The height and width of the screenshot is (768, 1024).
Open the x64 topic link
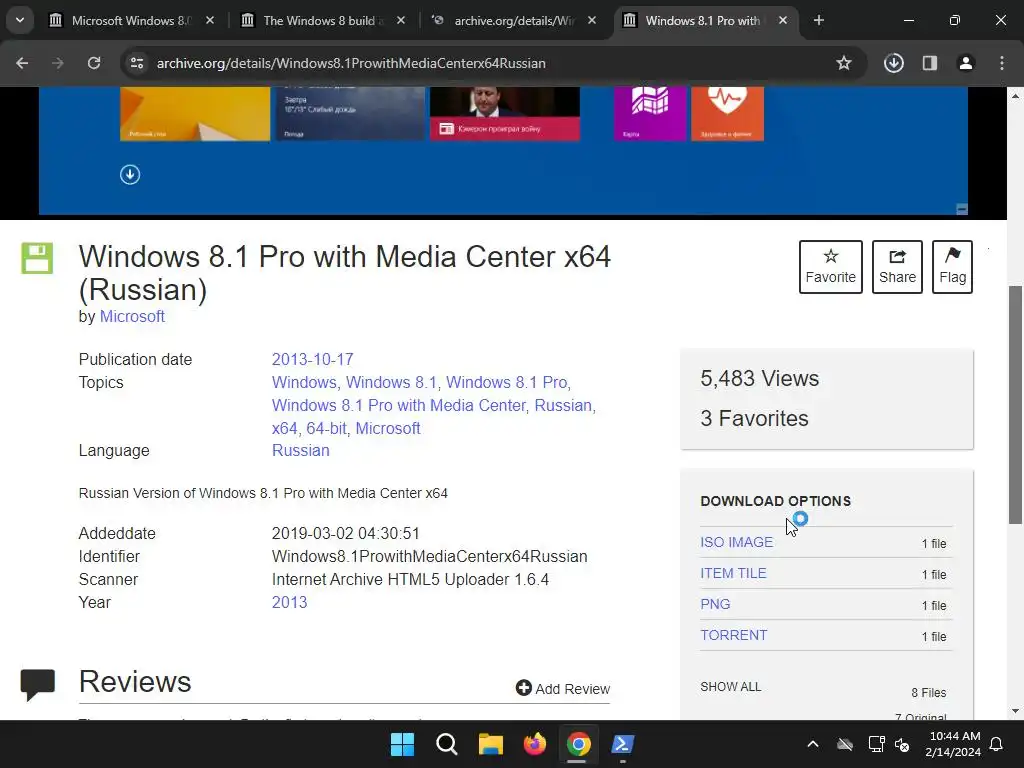coord(284,428)
